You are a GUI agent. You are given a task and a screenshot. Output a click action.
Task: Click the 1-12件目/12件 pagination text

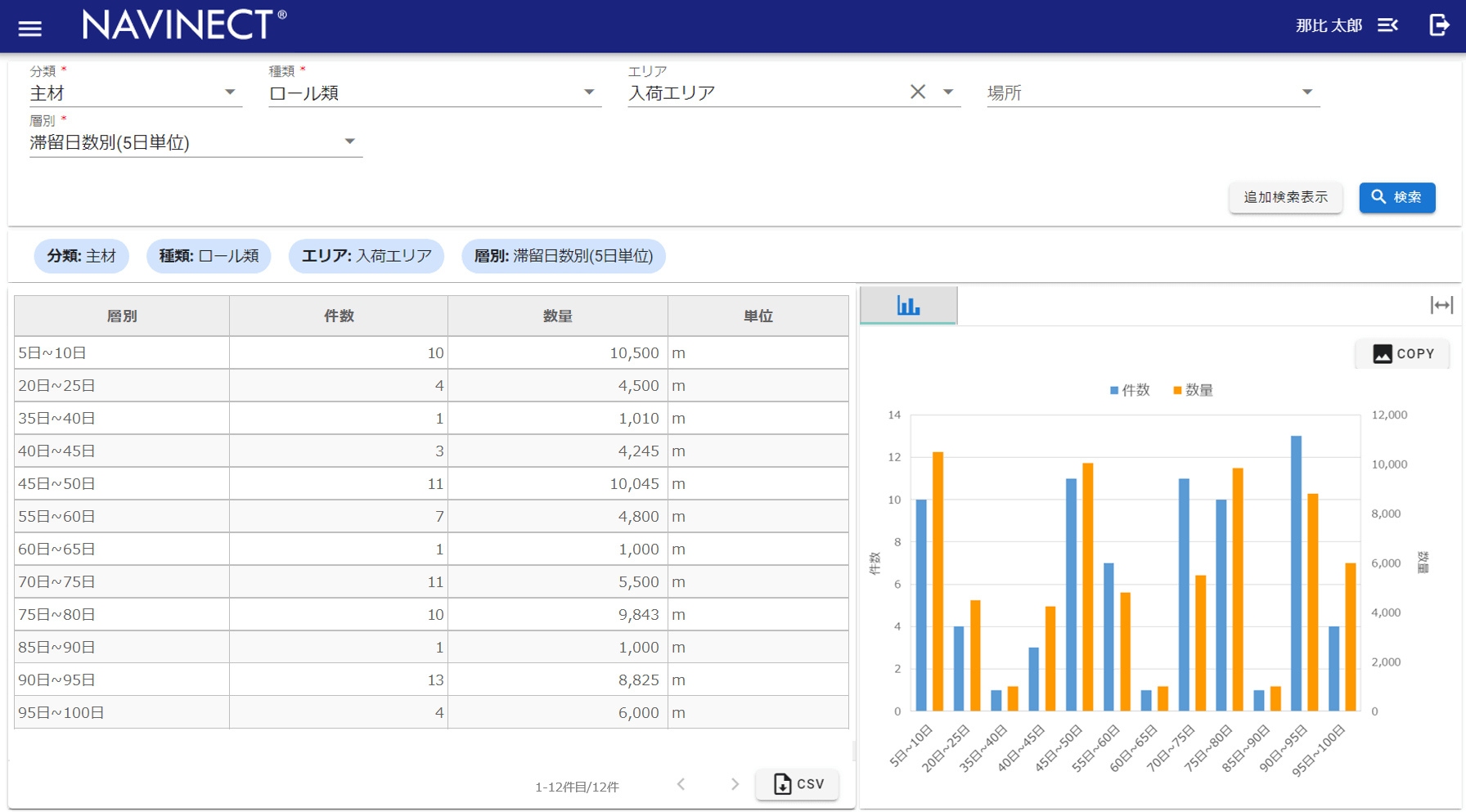point(577,787)
